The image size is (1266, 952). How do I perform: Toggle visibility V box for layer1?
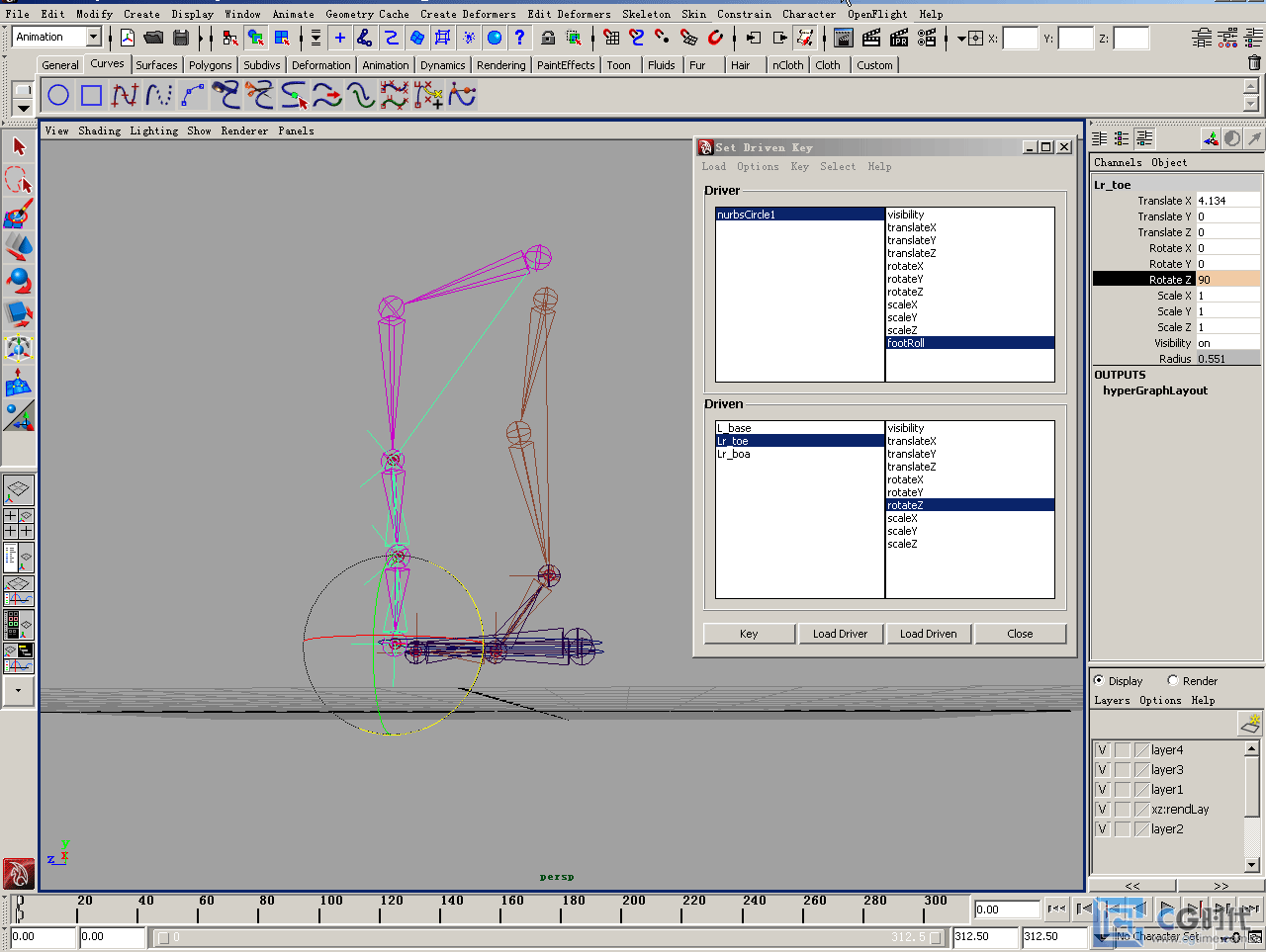(1103, 790)
